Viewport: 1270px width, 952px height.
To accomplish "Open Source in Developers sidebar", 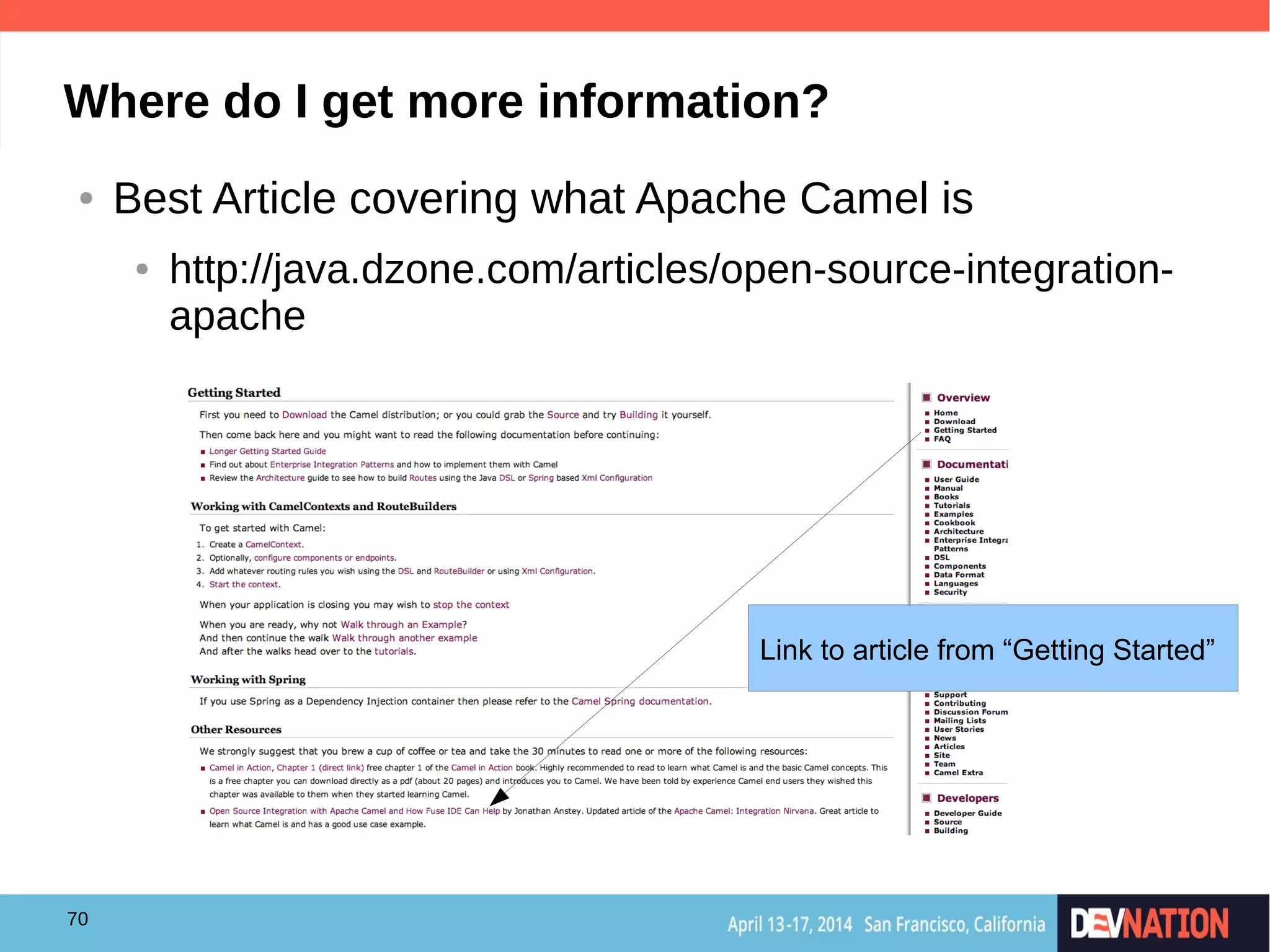I will [x=948, y=822].
